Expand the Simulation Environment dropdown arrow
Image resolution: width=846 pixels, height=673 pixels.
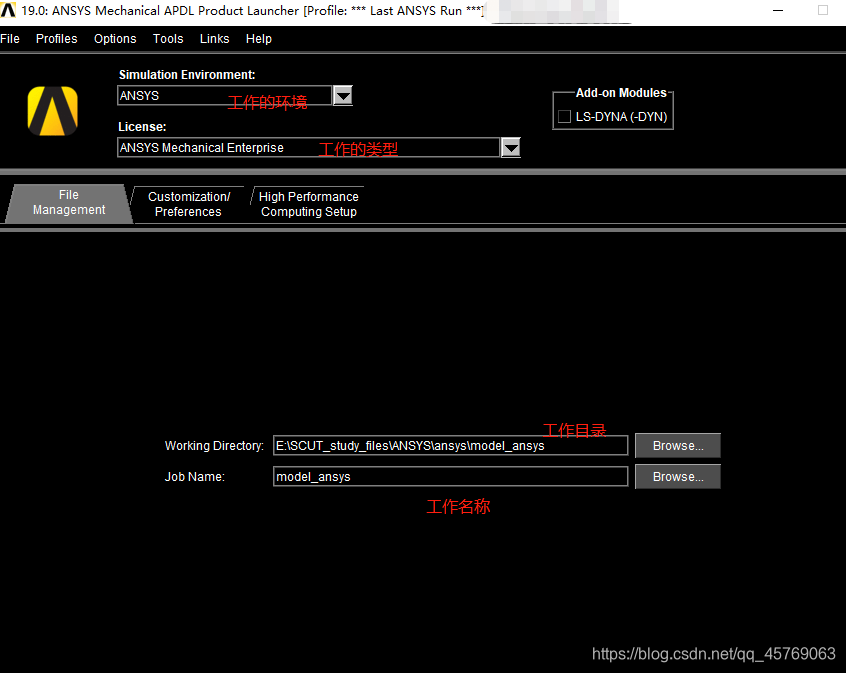[x=343, y=96]
